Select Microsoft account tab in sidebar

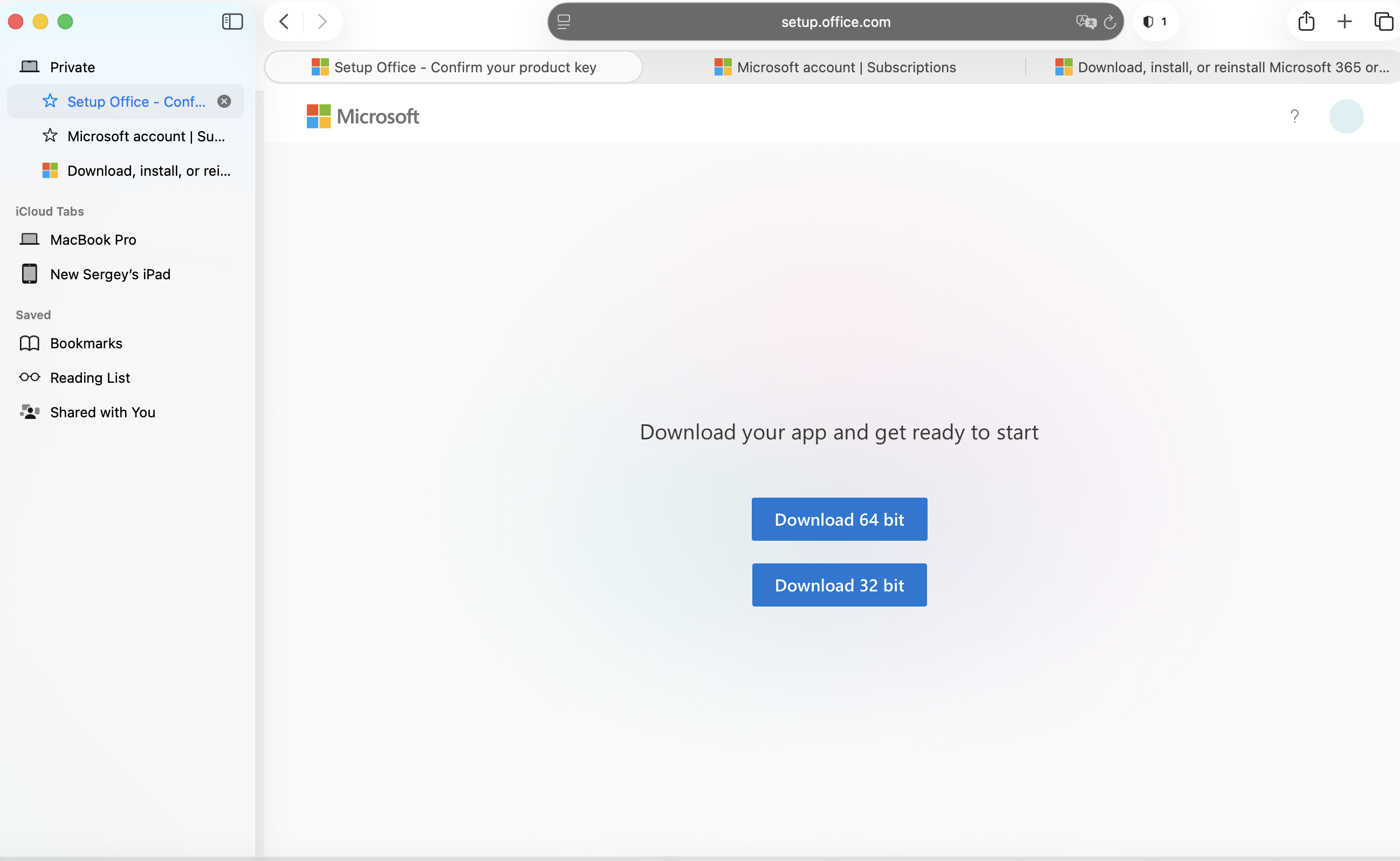coord(125,136)
